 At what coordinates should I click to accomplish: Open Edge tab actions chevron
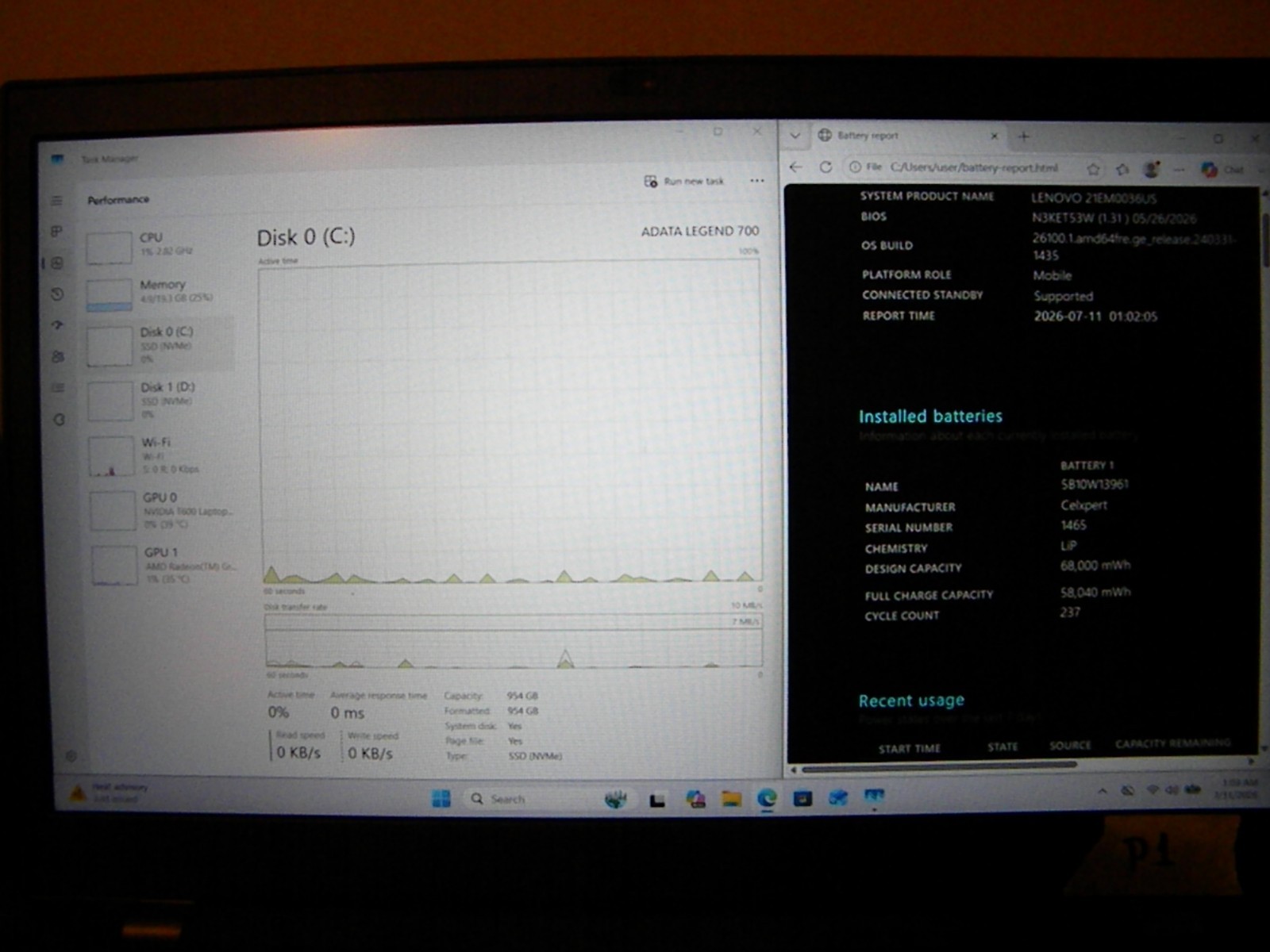click(795, 136)
